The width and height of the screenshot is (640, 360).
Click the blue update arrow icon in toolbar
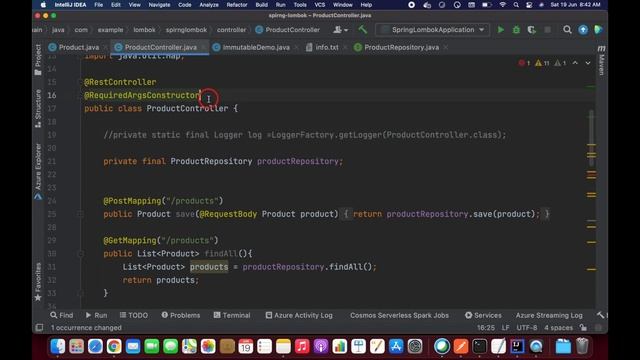[583, 30]
